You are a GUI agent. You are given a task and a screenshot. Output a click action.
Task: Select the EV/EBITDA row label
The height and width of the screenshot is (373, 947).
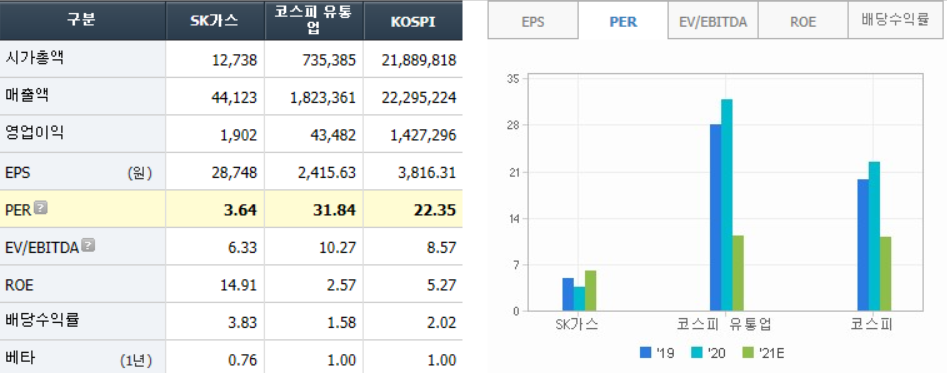tap(42, 247)
